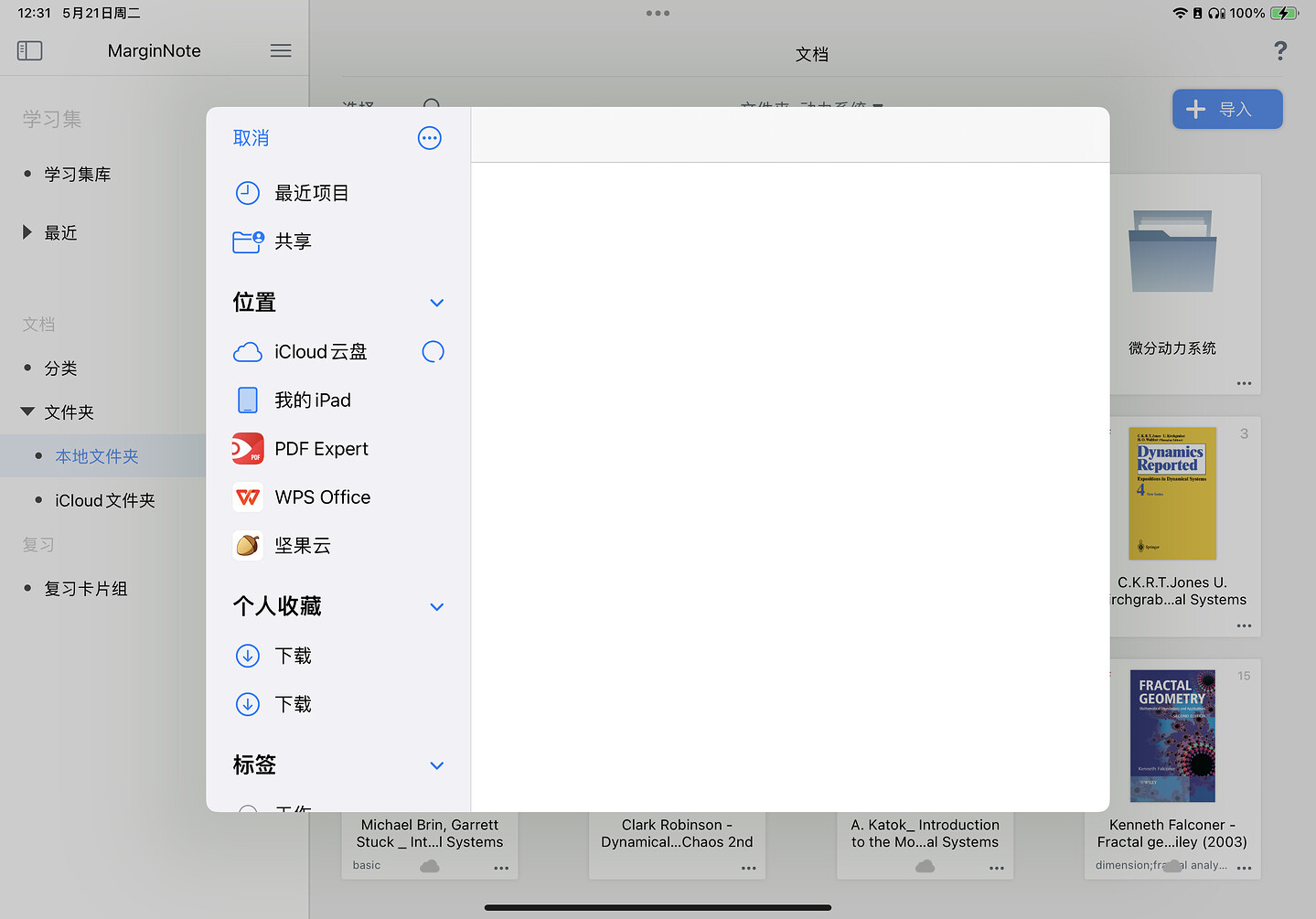
Task: Toggle the sidebar panel icon
Action: [30, 50]
